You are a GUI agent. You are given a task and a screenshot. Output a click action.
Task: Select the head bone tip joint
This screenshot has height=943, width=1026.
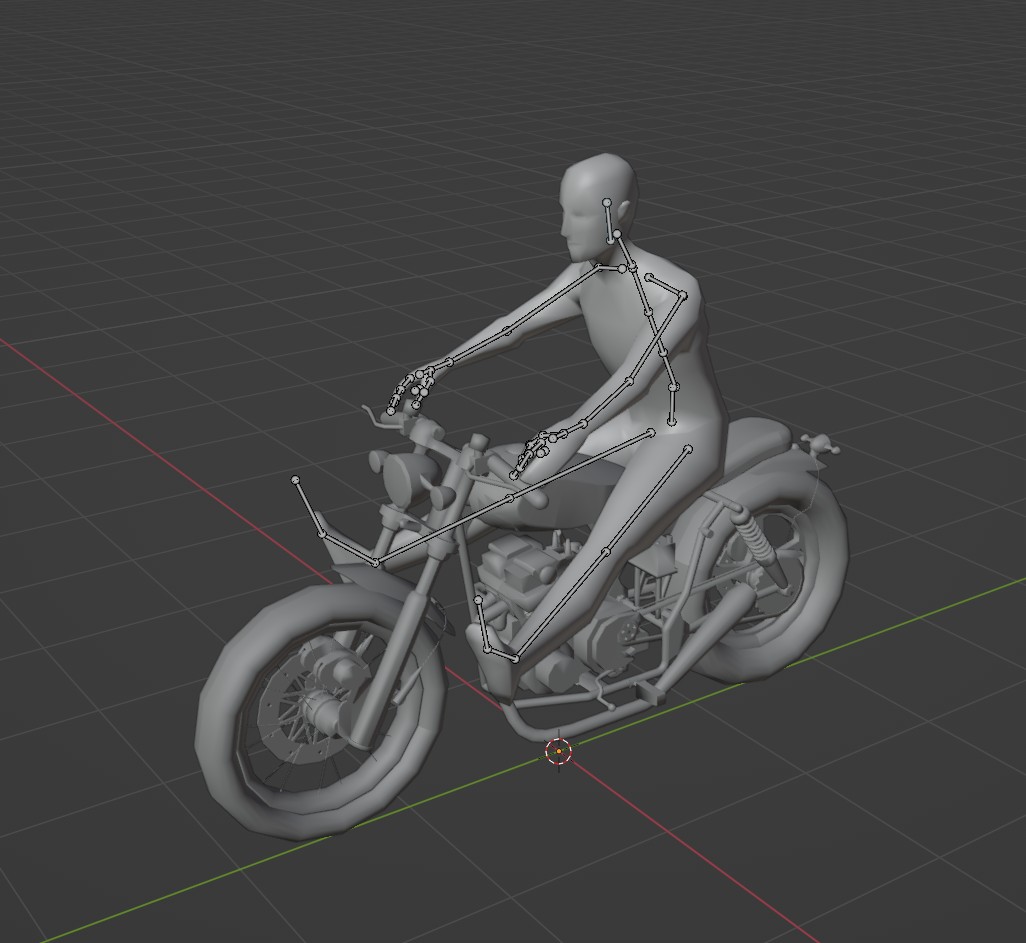pyautogui.click(x=607, y=203)
